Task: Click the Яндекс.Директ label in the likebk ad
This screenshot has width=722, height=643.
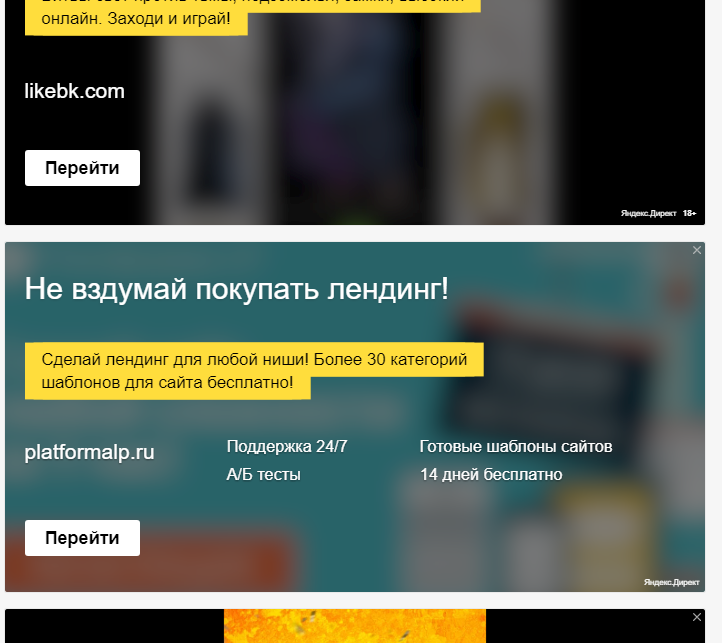Action: (x=648, y=213)
